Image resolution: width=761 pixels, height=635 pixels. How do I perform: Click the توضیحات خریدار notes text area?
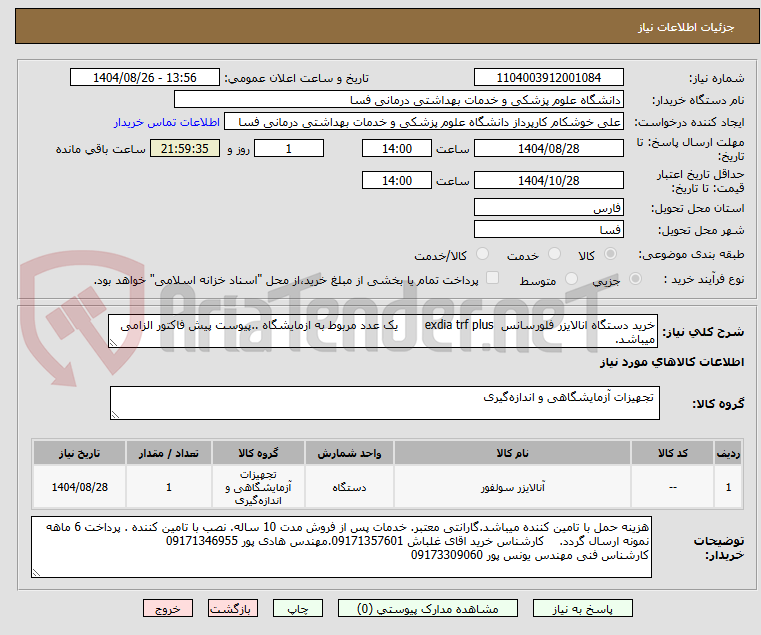341,547
